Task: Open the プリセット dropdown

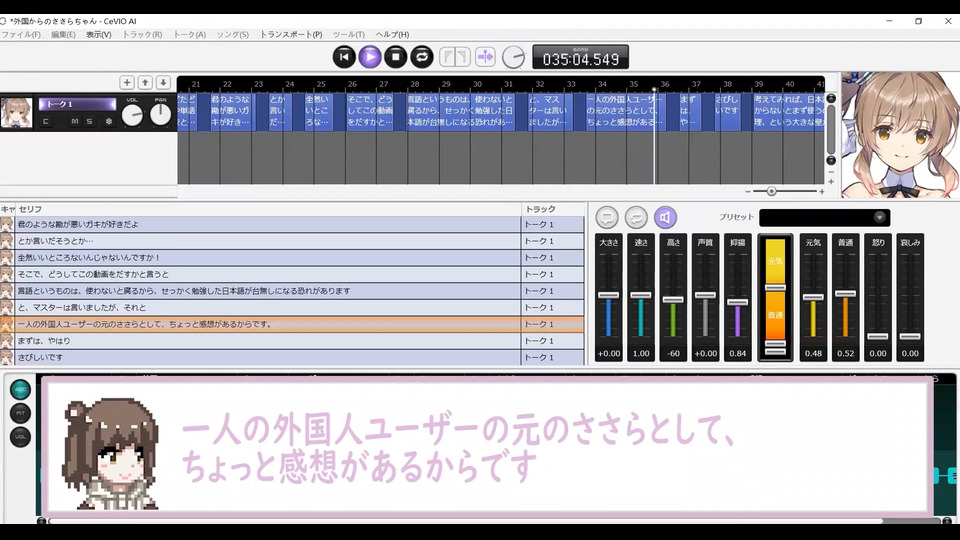Action: click(x=825, y=217)
